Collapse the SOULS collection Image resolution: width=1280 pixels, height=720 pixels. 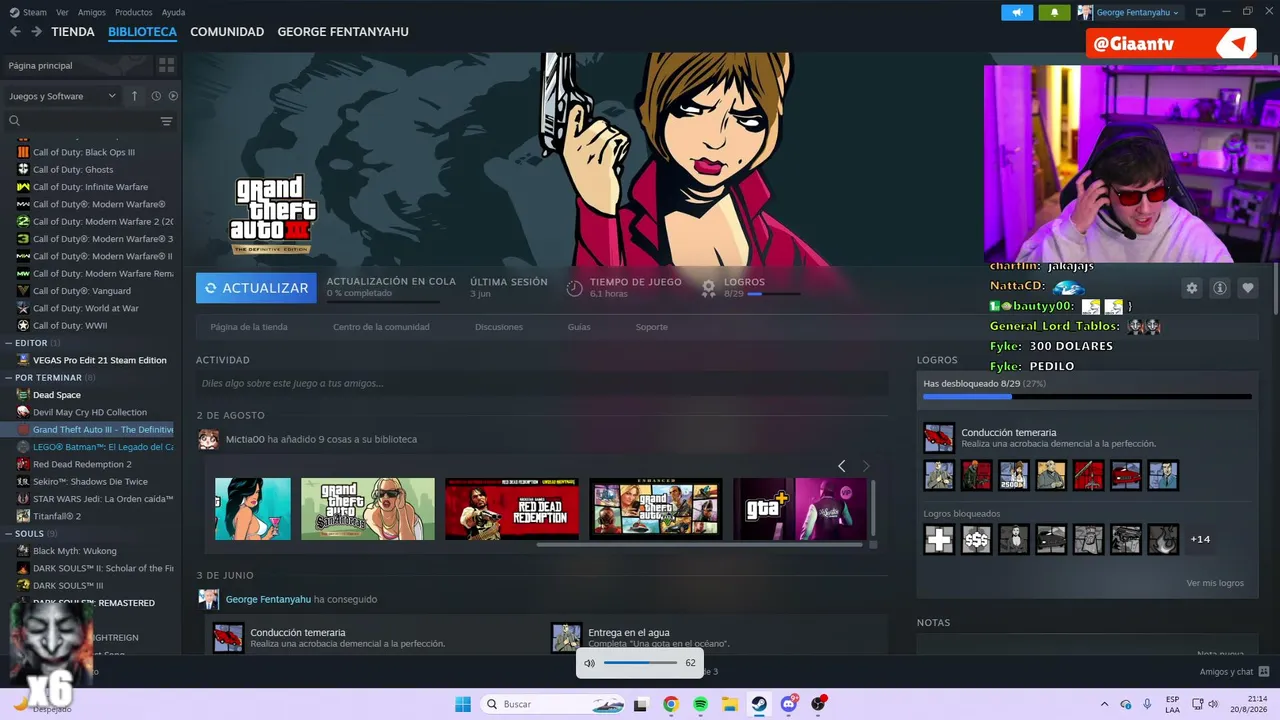(9, 534)
